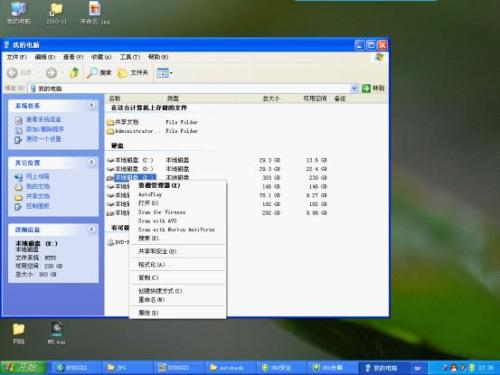Screen dimensions: 500x375
Task: Click the green Go arrow button
Action: [x=366, y=88]
